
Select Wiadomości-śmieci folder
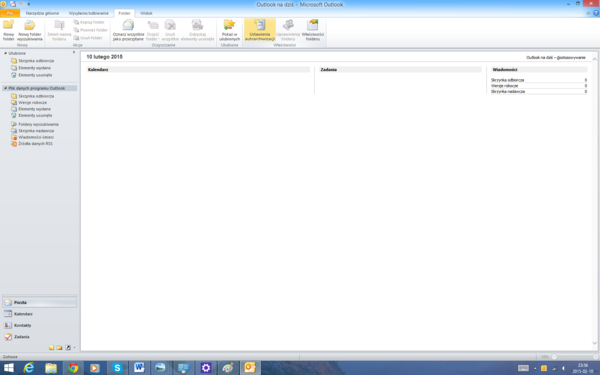click(x=36, y=137)
